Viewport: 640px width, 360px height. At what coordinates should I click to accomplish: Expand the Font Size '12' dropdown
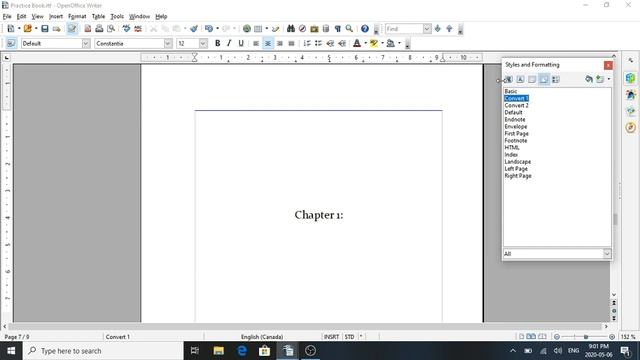(x=203, y=43)
